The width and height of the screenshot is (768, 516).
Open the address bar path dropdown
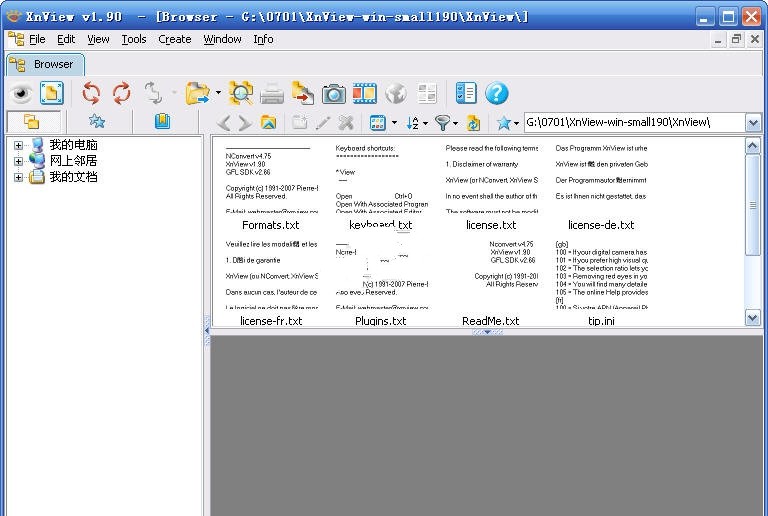[753, 122]
